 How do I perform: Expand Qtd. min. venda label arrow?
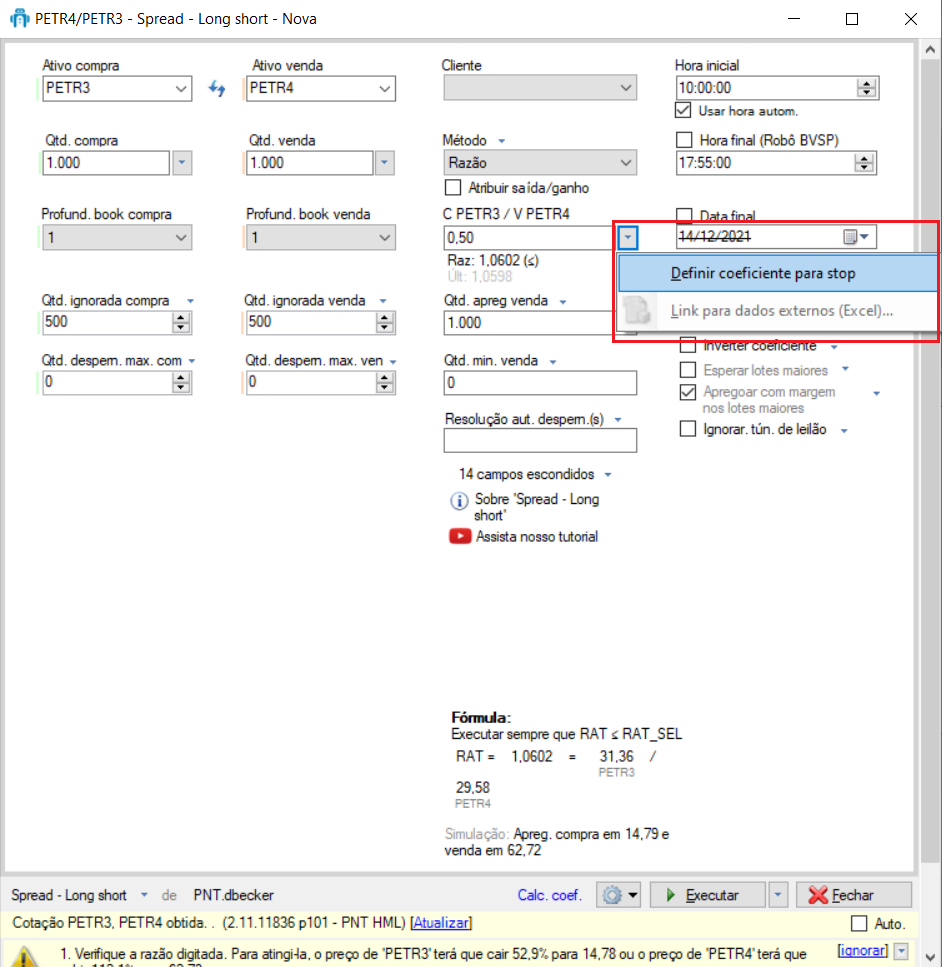[553, 361]
